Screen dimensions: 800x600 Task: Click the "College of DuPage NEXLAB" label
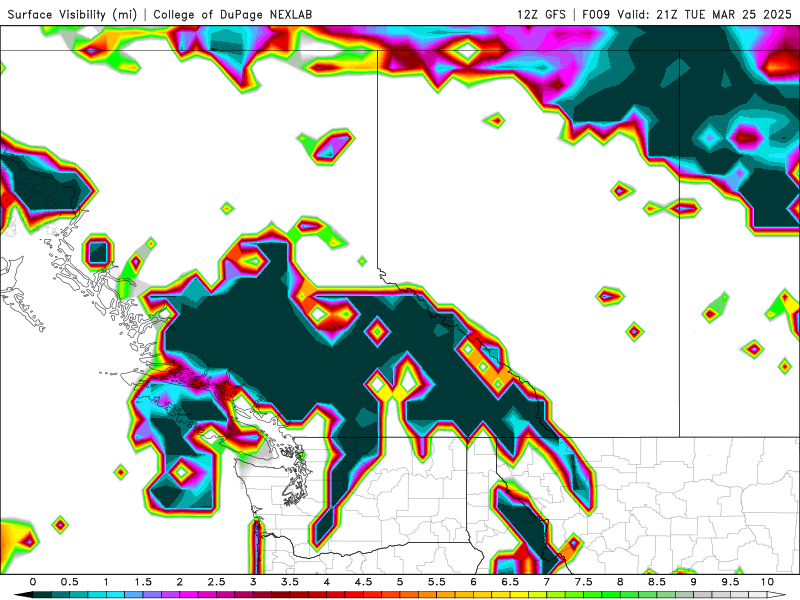(233, 14)
